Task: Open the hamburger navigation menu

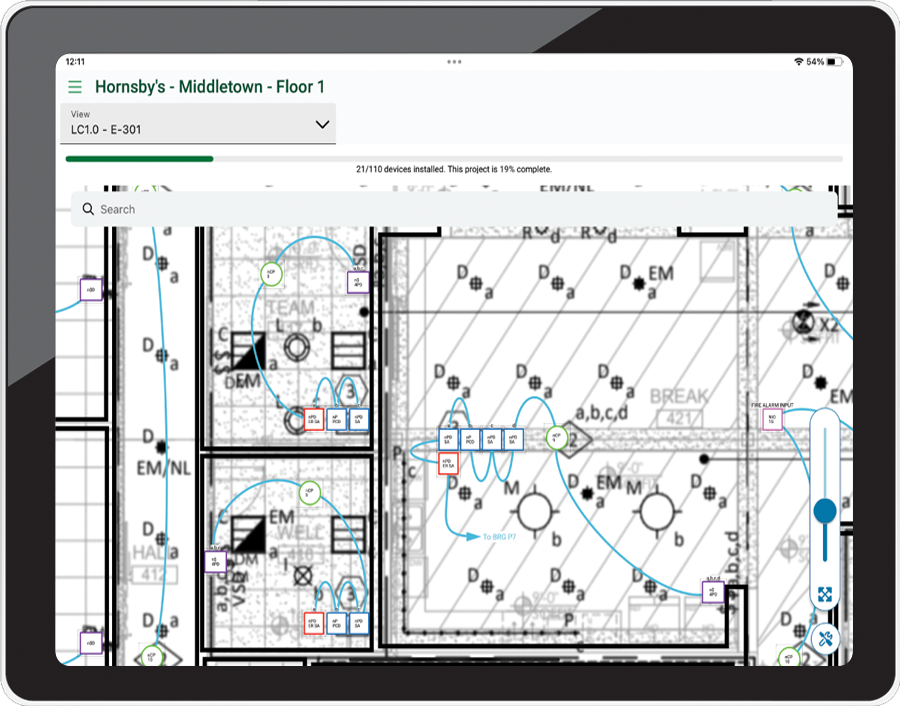Action: pyautogui.click(x=75, y=88)
